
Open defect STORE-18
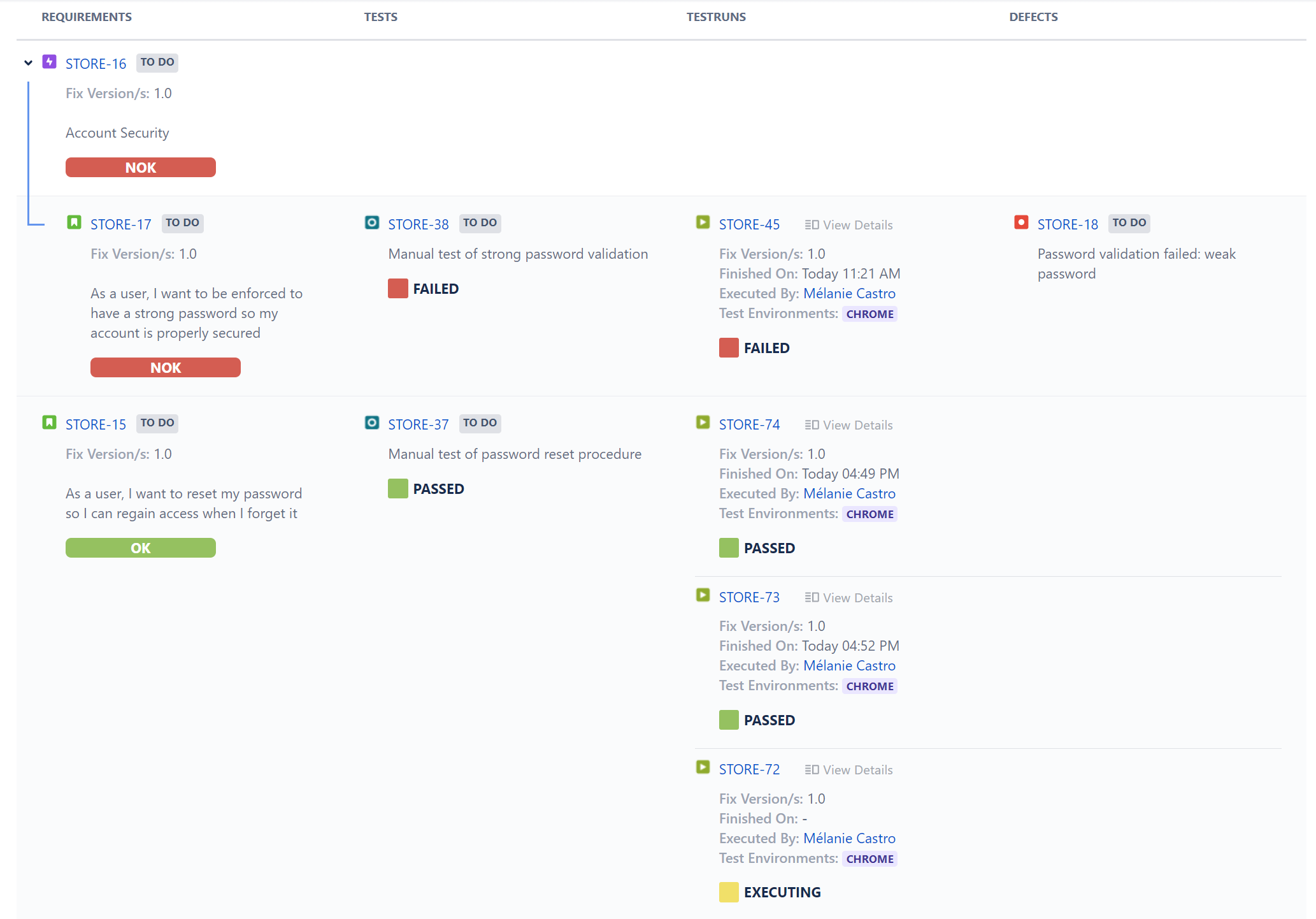coord(1068,224)
